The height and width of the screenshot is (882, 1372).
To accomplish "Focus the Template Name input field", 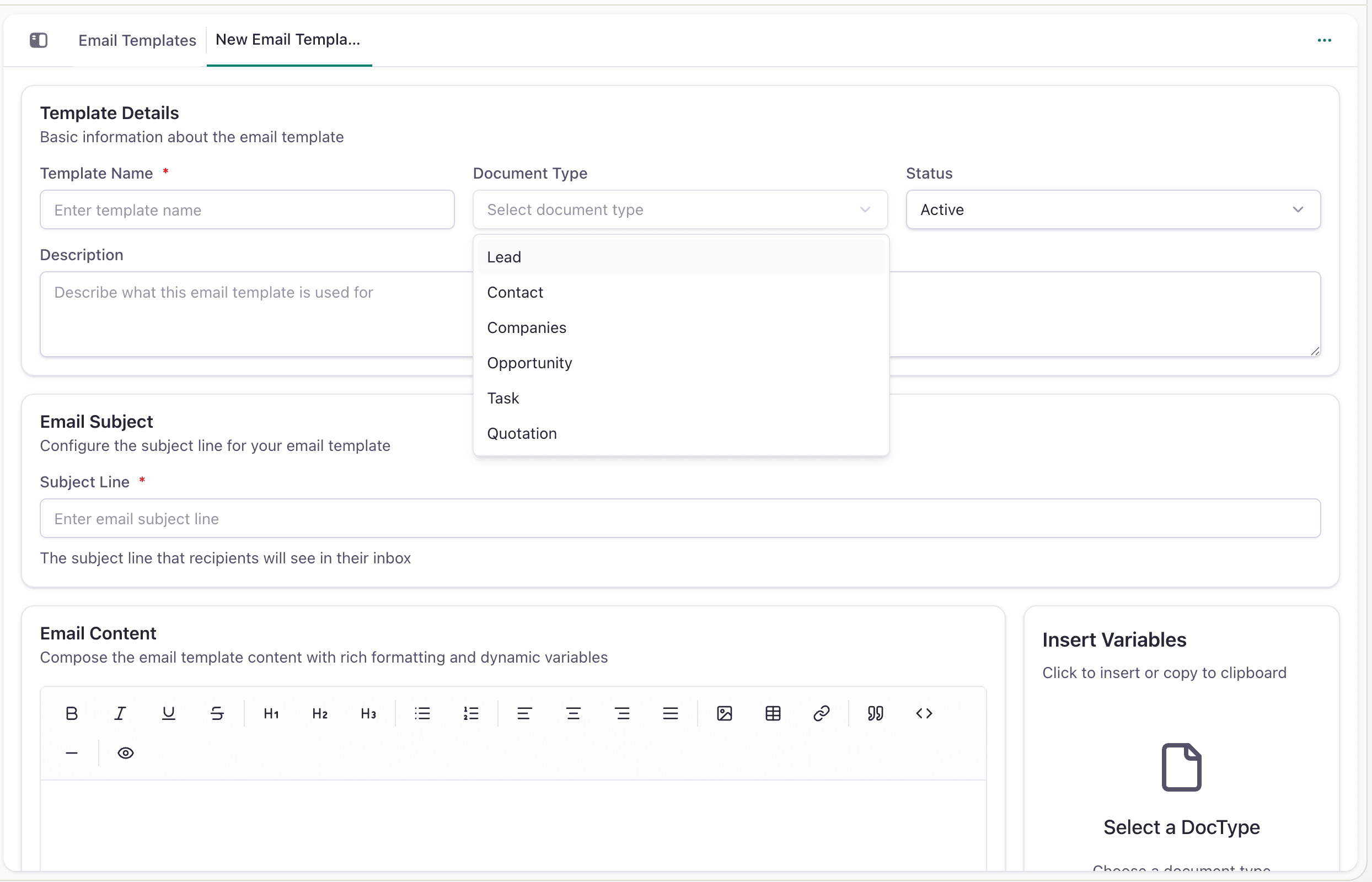I will tap(247, 209).
